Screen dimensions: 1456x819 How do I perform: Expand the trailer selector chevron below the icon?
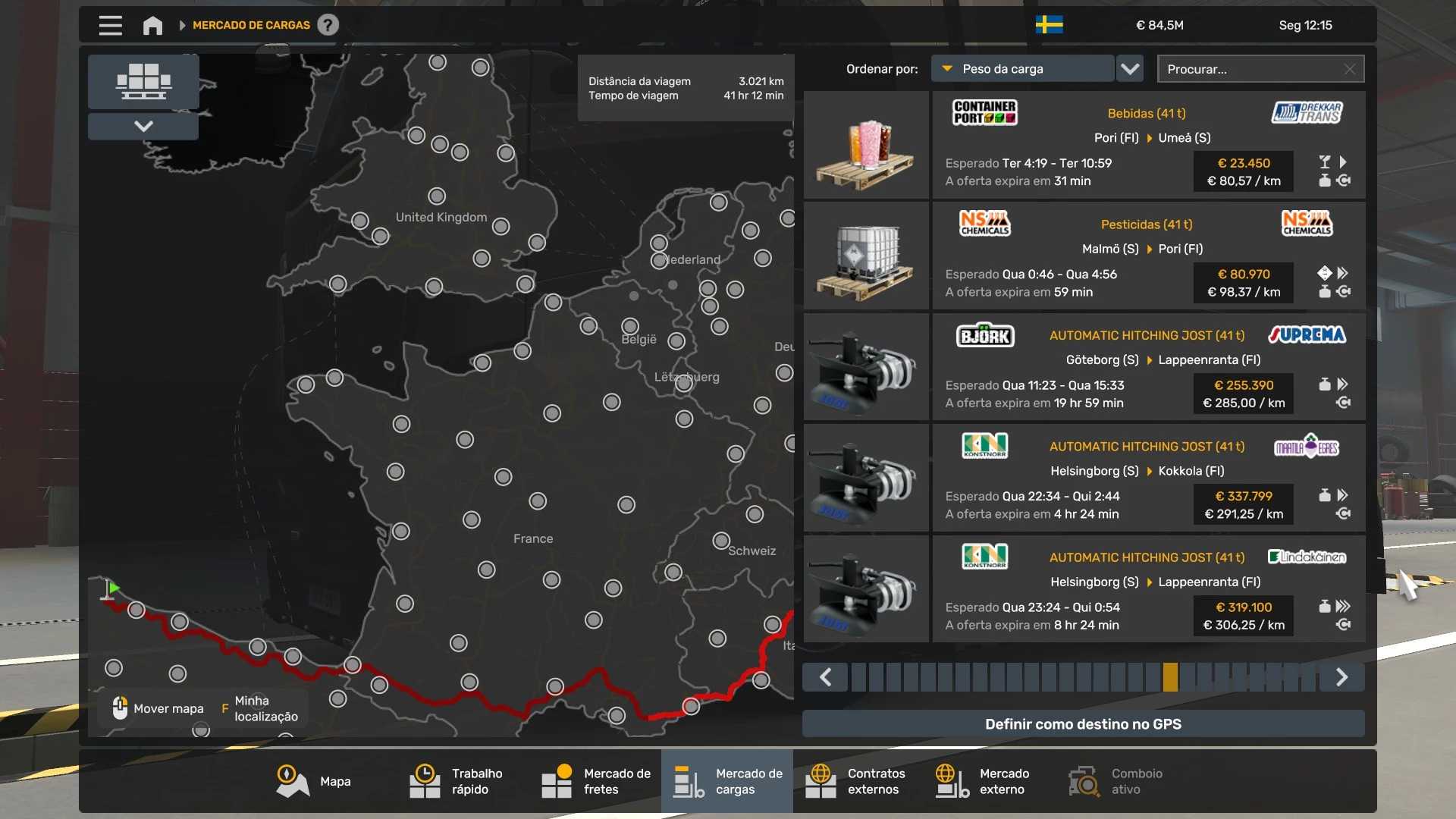coord(143,126)
